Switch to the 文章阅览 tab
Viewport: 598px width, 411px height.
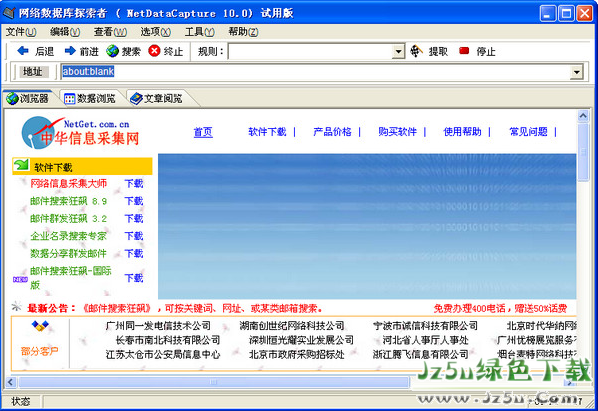pyautogui.click(x=157, y=99)
